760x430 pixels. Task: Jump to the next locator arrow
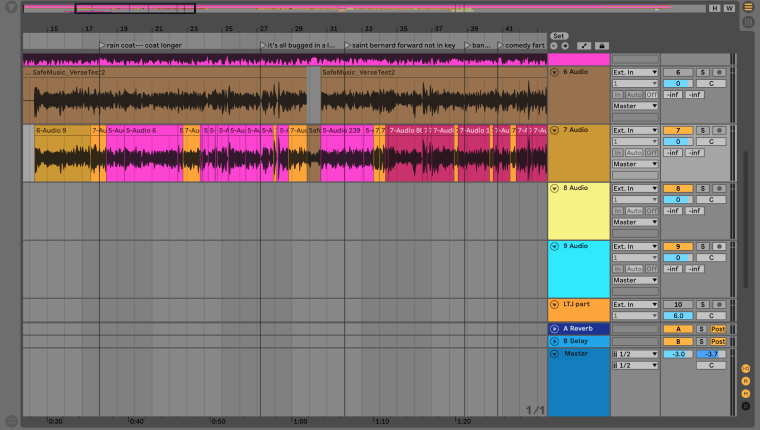[x=565, y=46]
